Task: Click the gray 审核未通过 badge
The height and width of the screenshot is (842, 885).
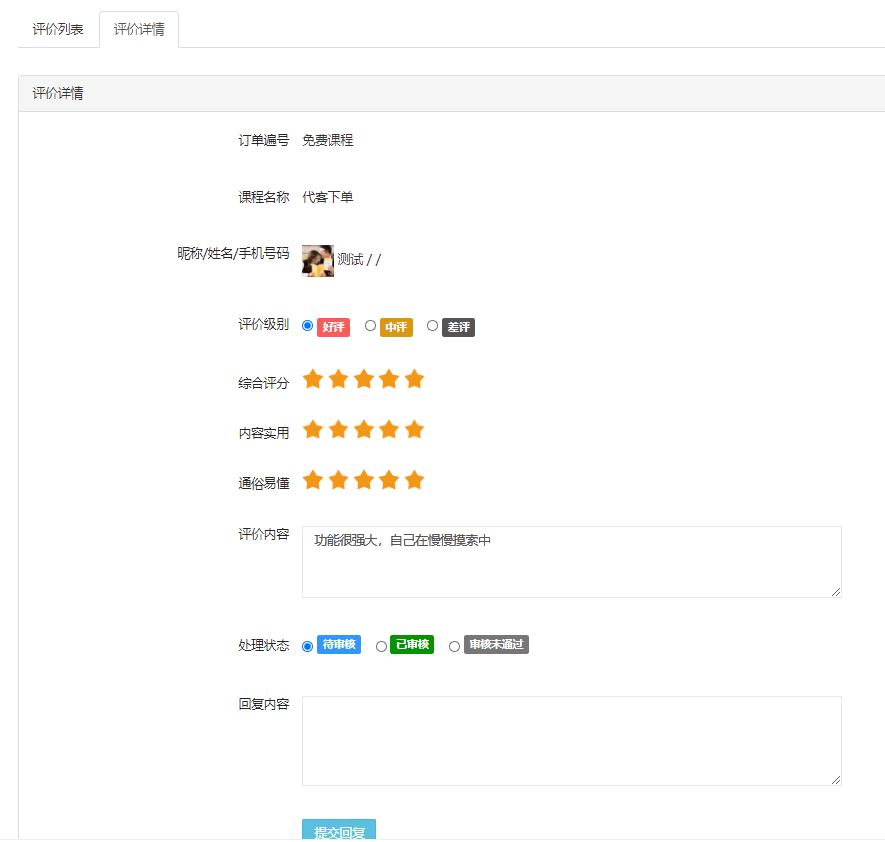Action: 496,644
